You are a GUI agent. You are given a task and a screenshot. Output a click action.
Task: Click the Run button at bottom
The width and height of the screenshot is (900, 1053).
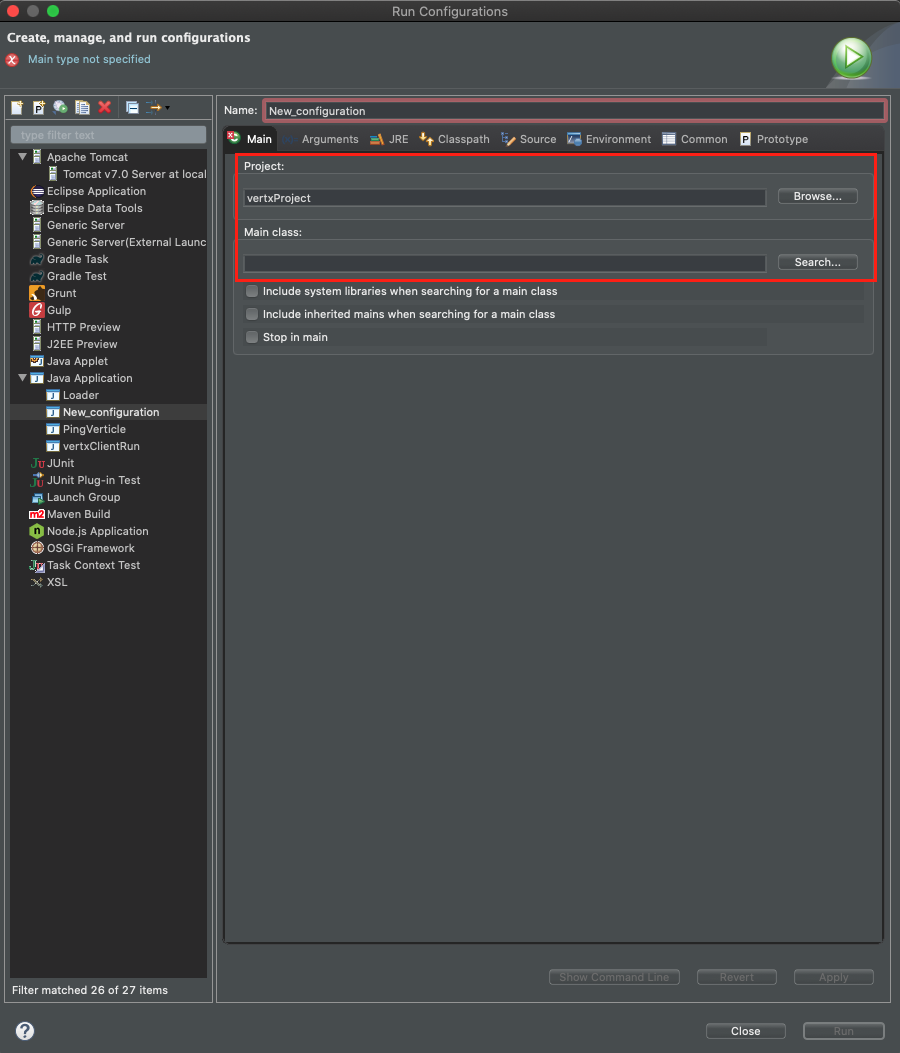point(844,1031)
